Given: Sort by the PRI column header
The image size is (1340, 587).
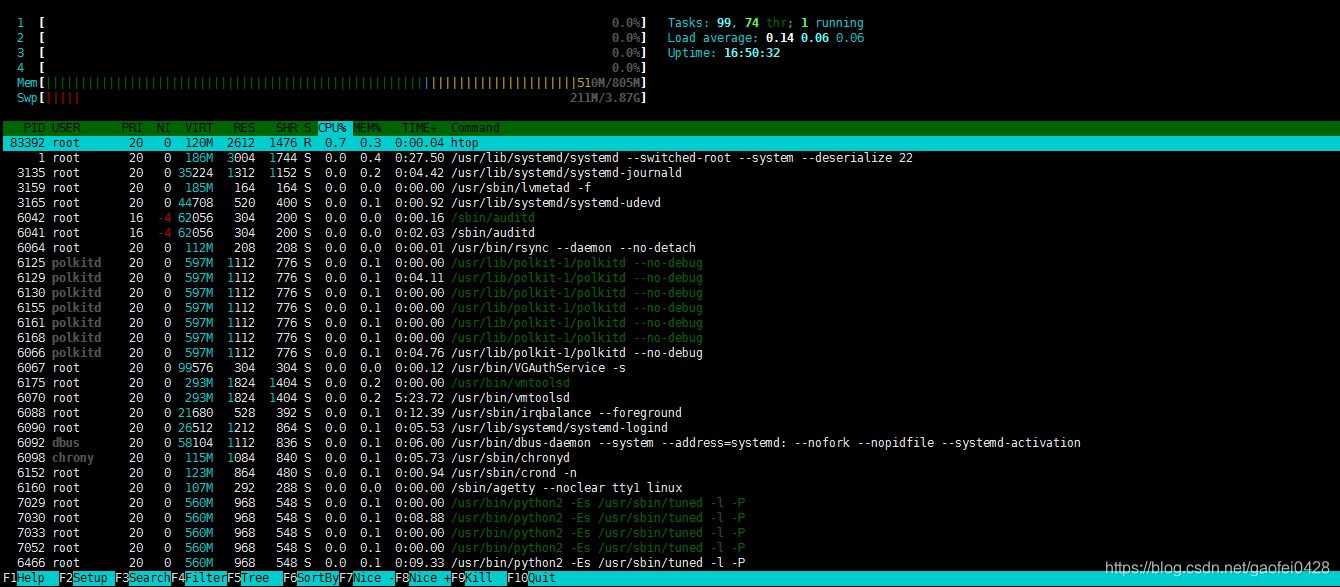Looking at the screenshot, I should pos(132,128).
